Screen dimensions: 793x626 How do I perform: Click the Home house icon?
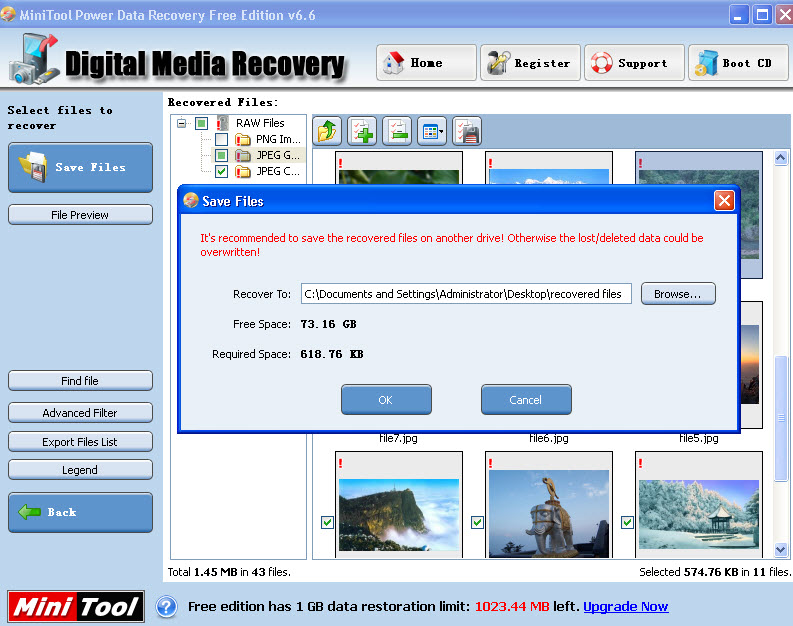coord(393,63)
